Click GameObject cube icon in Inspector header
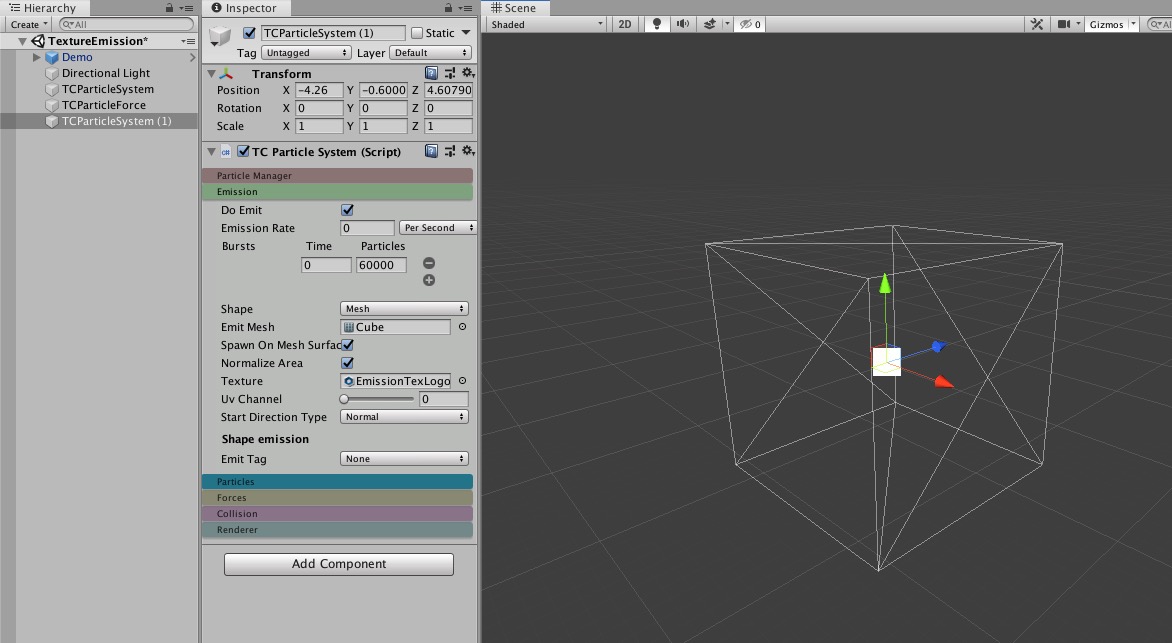This screenshot has width=1172, height=643. 220,36
